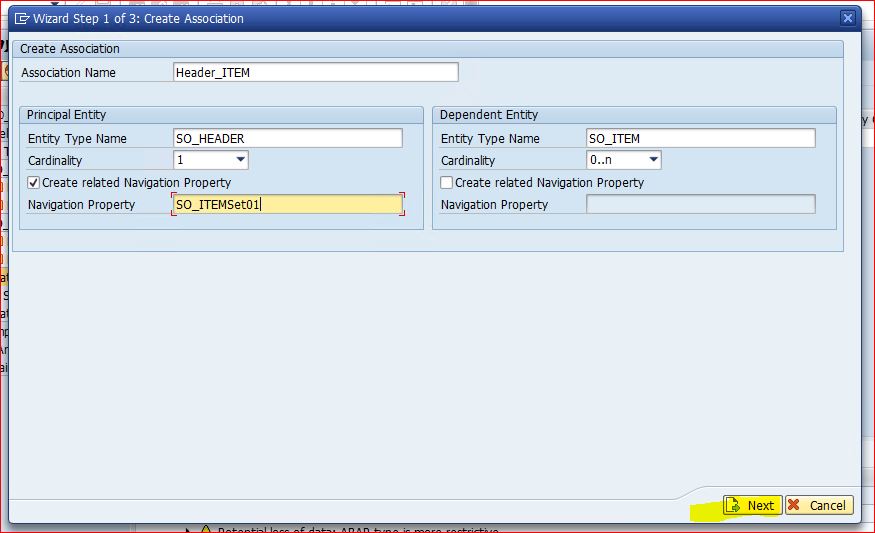Viewport: 875px width, 533px height.
Task: Open the Principal Entity Cardinality dropdown
Action: (x=240, y=160)
